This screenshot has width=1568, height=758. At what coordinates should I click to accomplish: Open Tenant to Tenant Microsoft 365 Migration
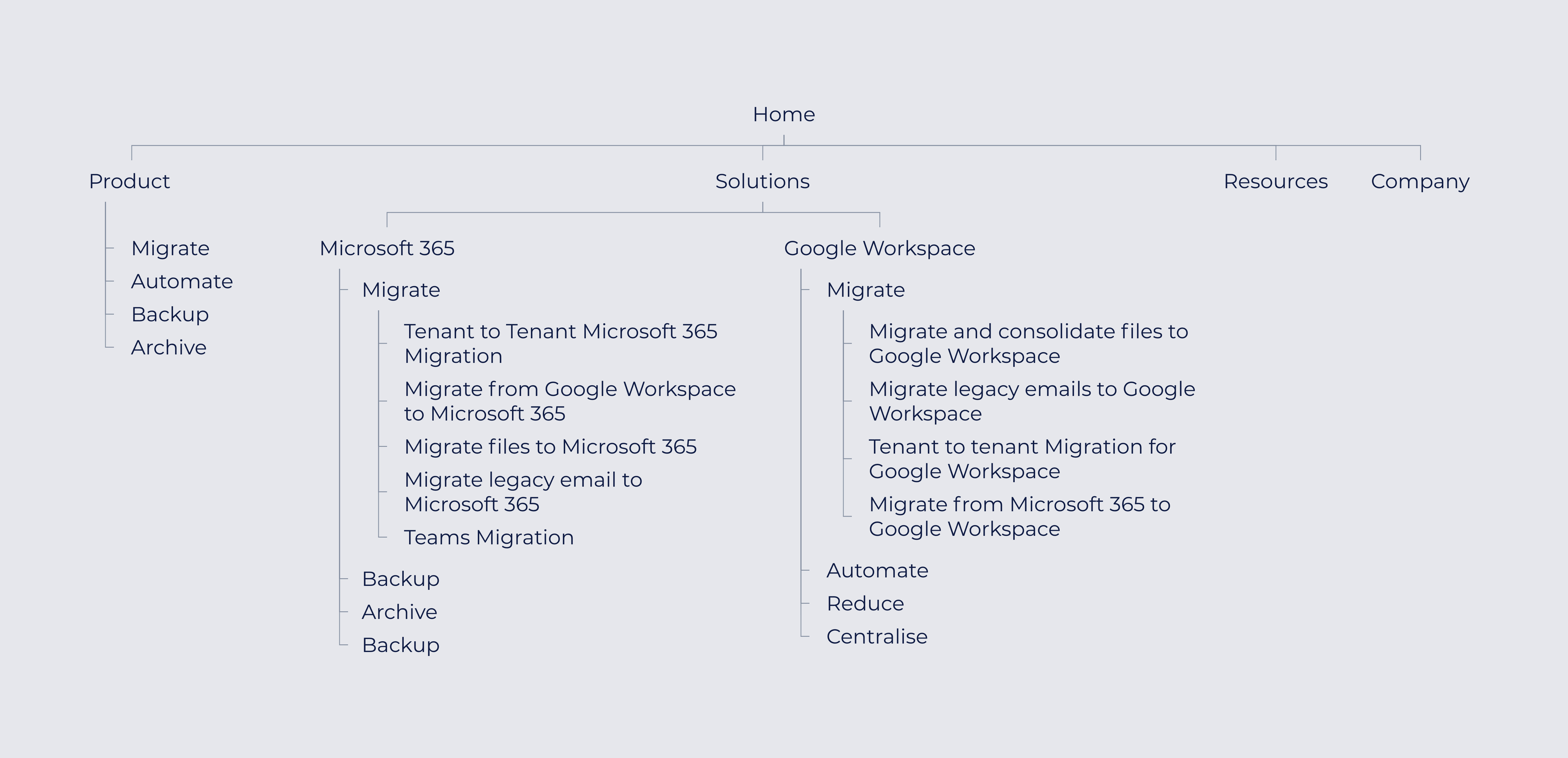(560, 343)
